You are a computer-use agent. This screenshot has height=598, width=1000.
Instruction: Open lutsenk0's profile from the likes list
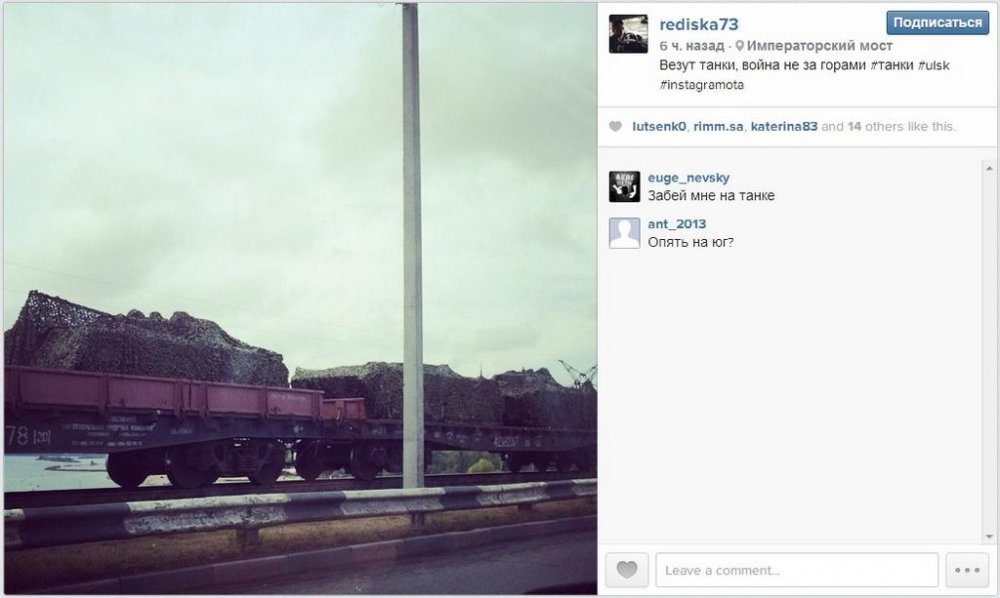click(659, 126)
